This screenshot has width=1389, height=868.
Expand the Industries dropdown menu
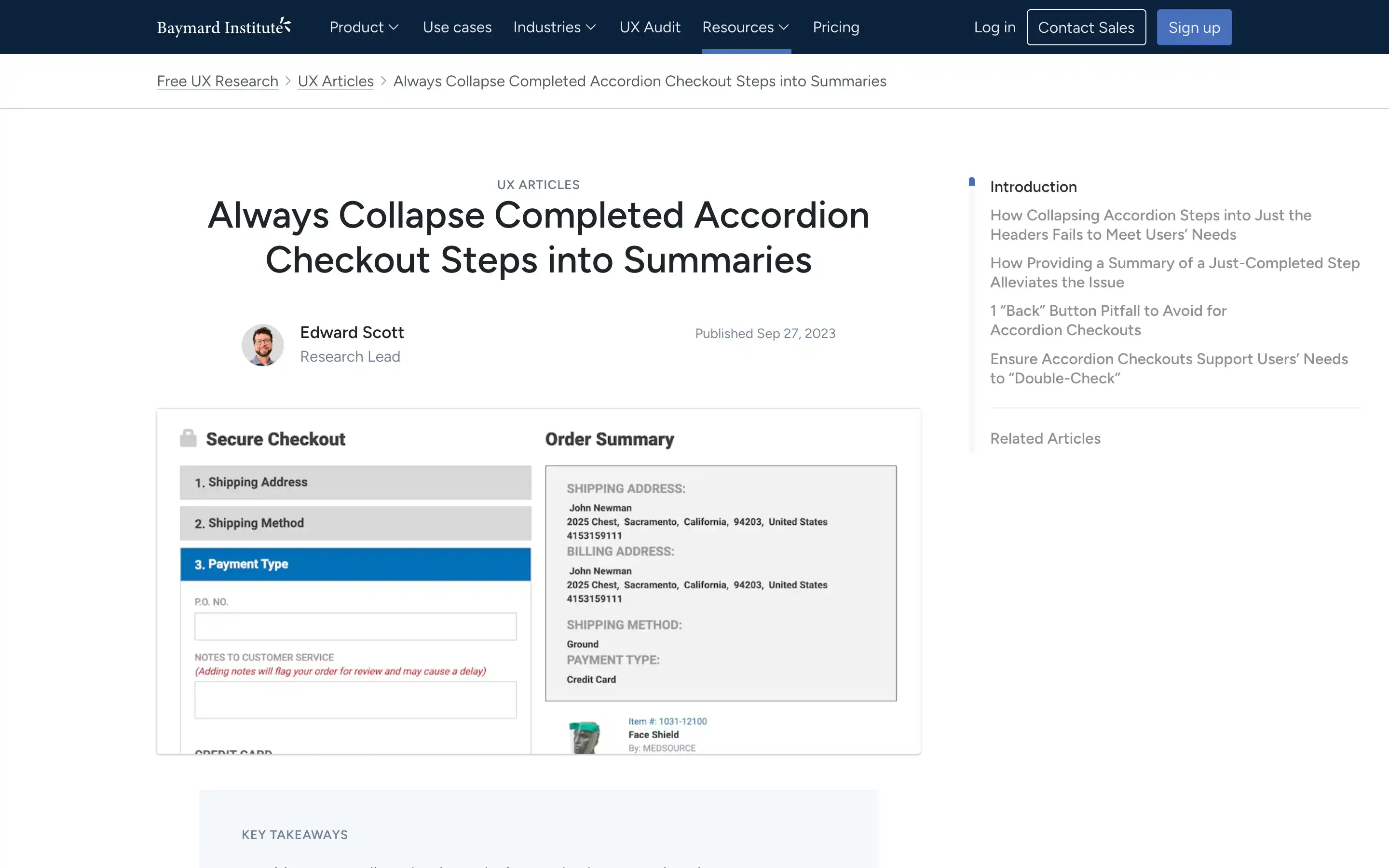(555, 27)
